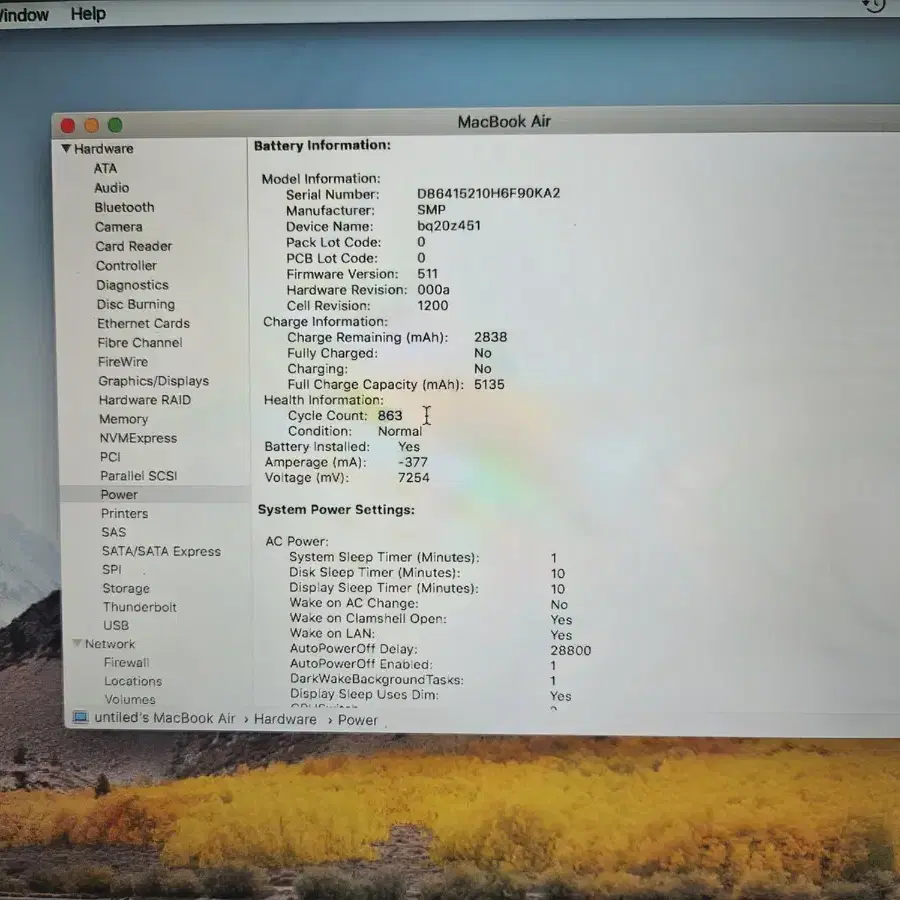Image resolution: width=900 pixels, height=900 pixels.
Task: Select Controller in the sidebar
Action: (x=126, y=266)
